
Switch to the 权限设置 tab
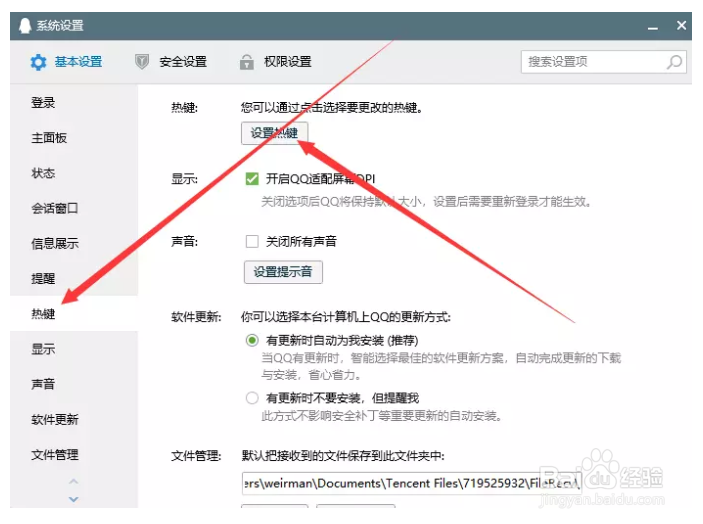tap(275, 62)
